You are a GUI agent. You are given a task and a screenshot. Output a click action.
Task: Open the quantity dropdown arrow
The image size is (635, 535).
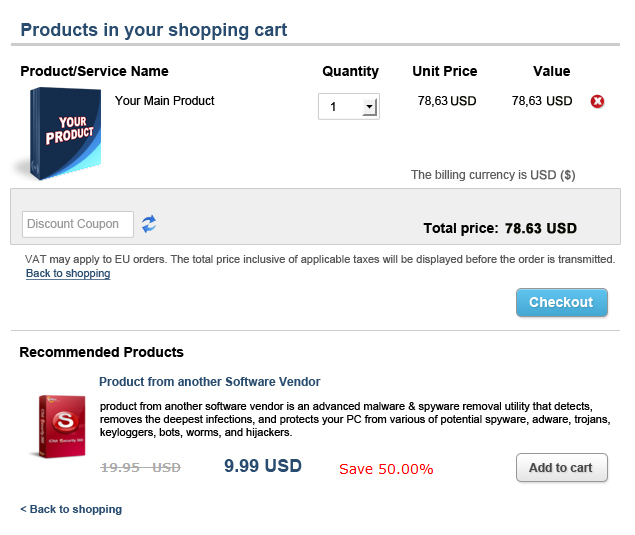tap(369, 106)
